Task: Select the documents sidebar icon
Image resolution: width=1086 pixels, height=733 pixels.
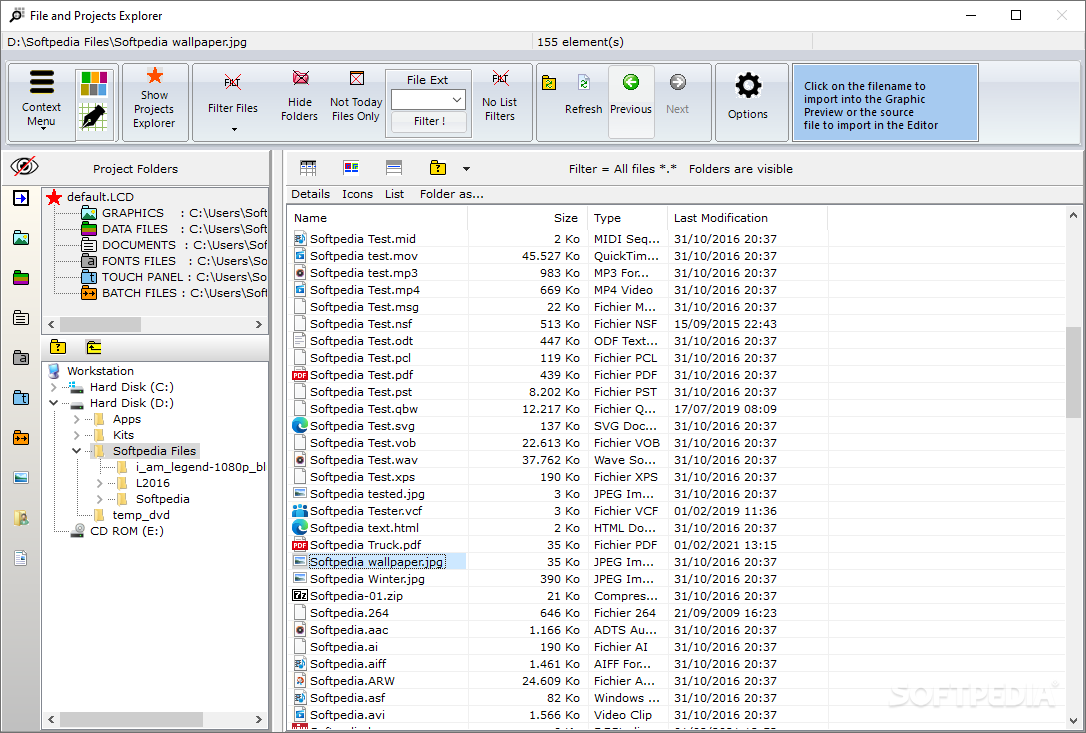Action: pos(21,318)
